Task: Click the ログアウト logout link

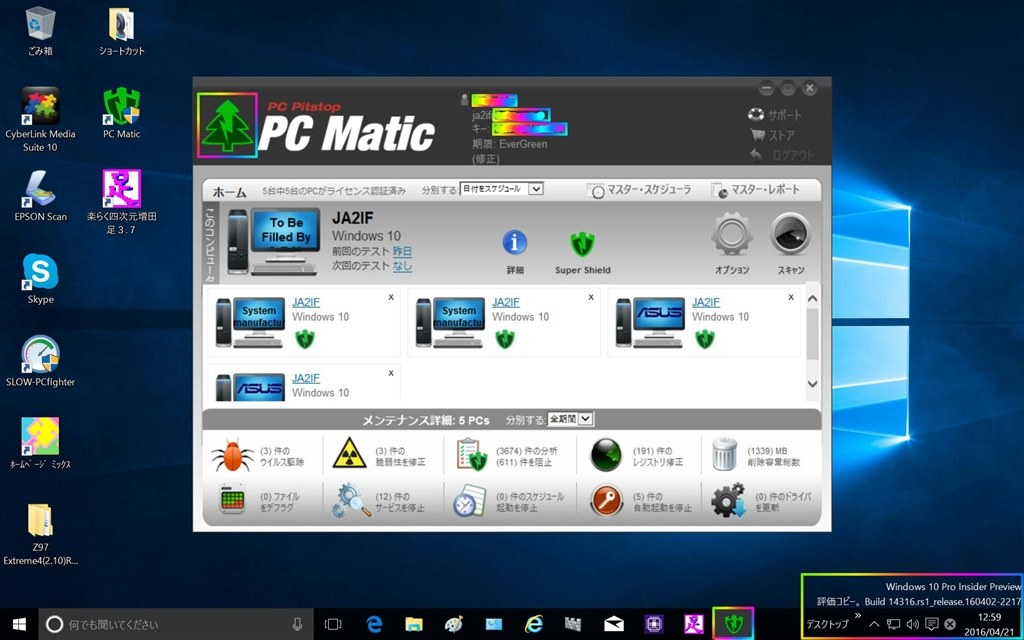Action: coord(793,155)
